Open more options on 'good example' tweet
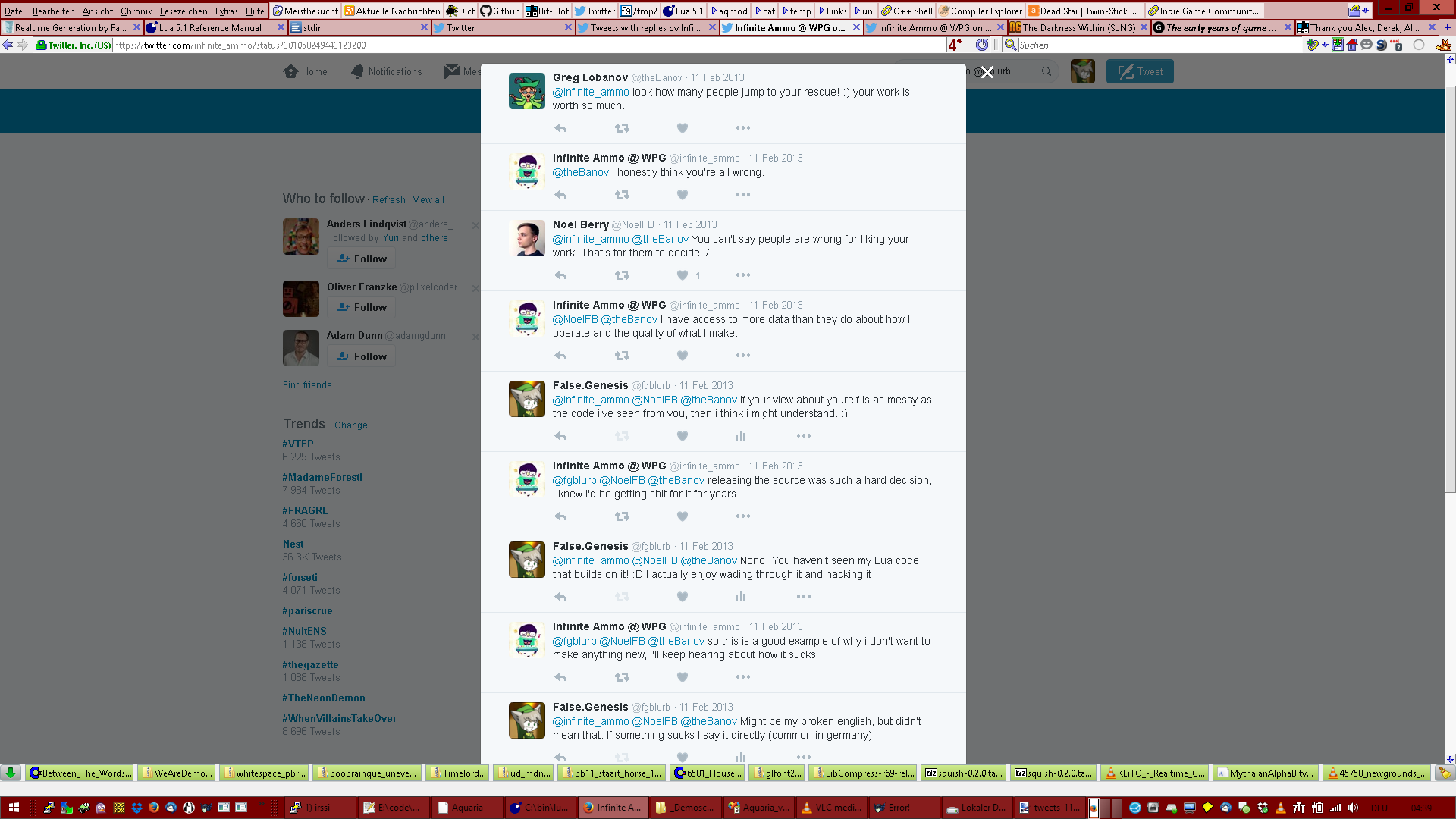Viewport: 1456px width, 819px height. 743,677
